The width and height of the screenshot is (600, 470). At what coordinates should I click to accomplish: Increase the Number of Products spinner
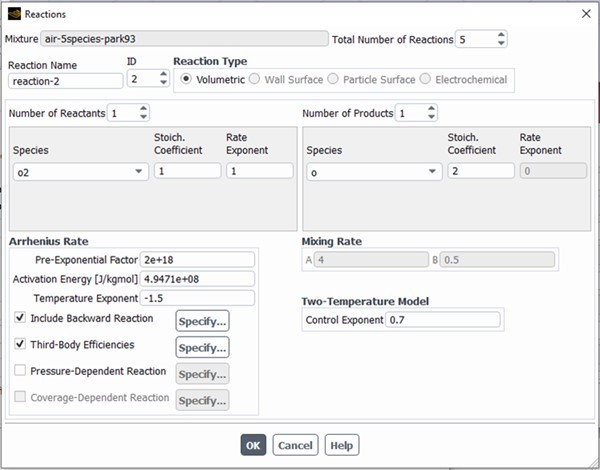(429, 109)
